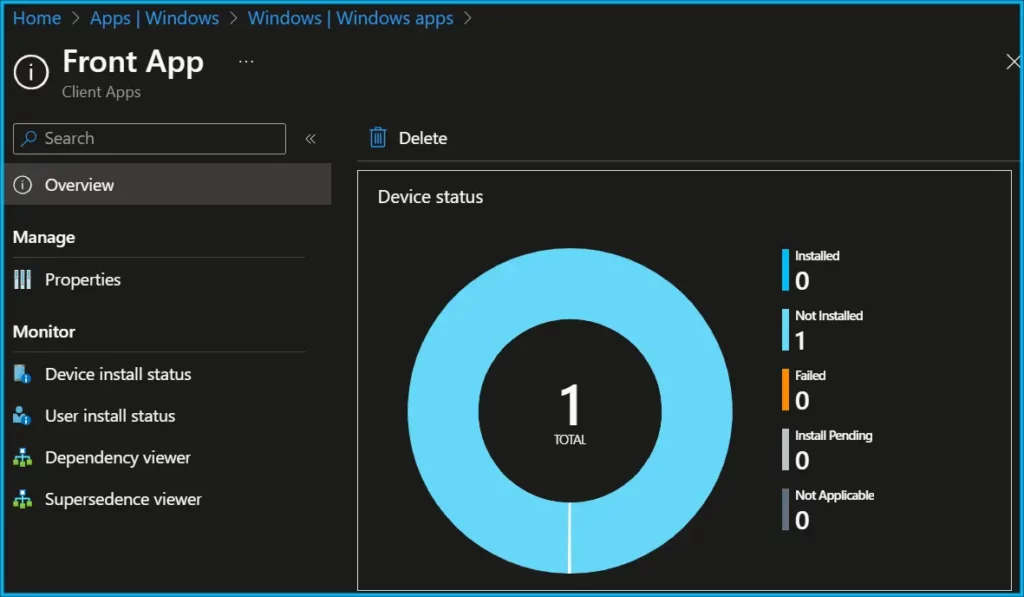1024x597 pixels.
Task: Select the Not Installed legend label
Action: coord(829,316)
